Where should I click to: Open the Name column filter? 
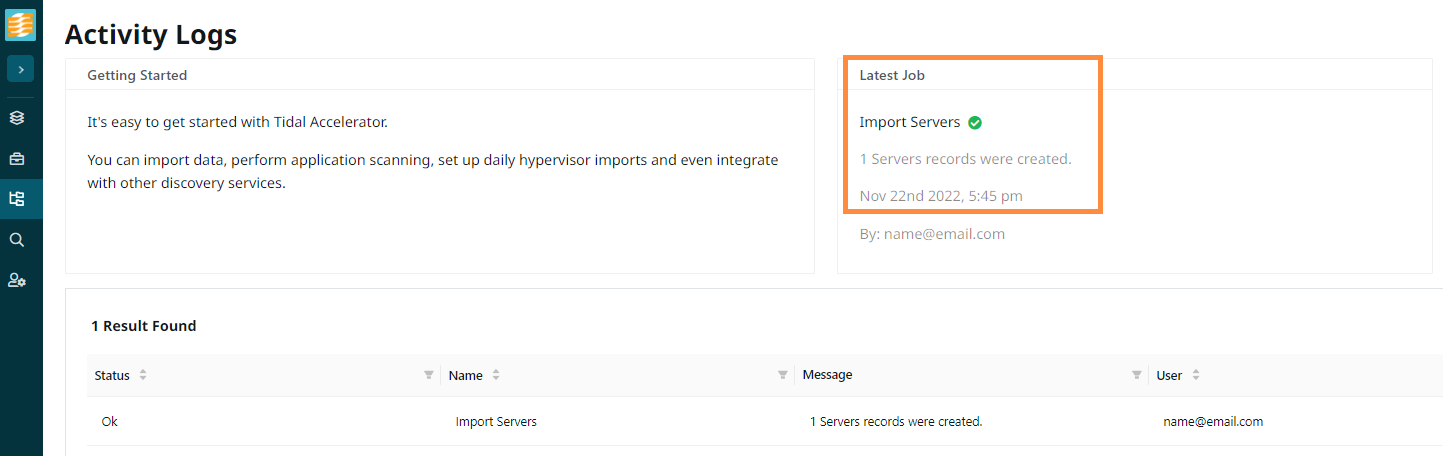tap(782, 375)
